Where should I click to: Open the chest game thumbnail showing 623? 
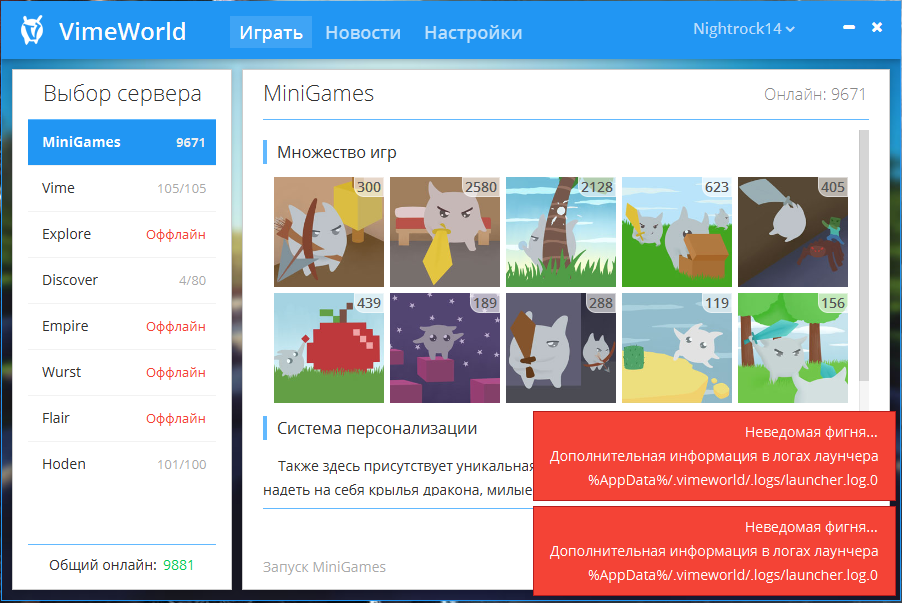(676, 232)
